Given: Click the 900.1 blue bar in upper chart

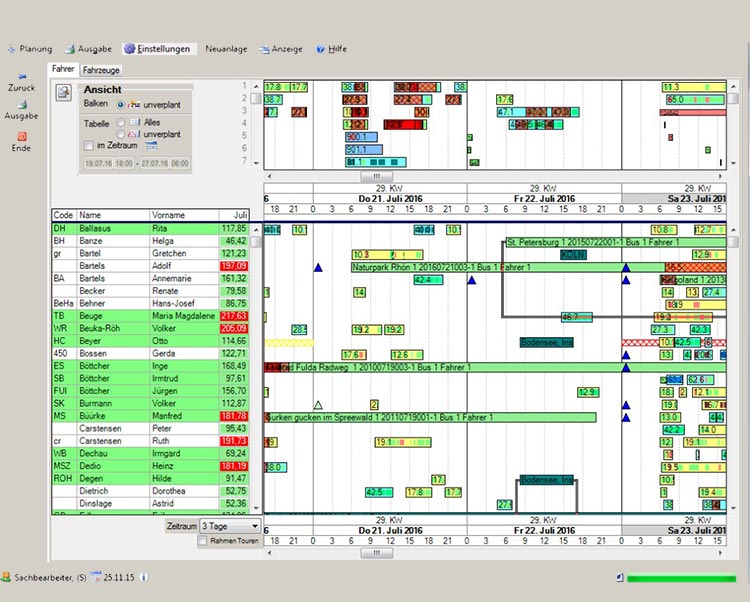Looking at the screenshot, I should [x=361, y=137].
